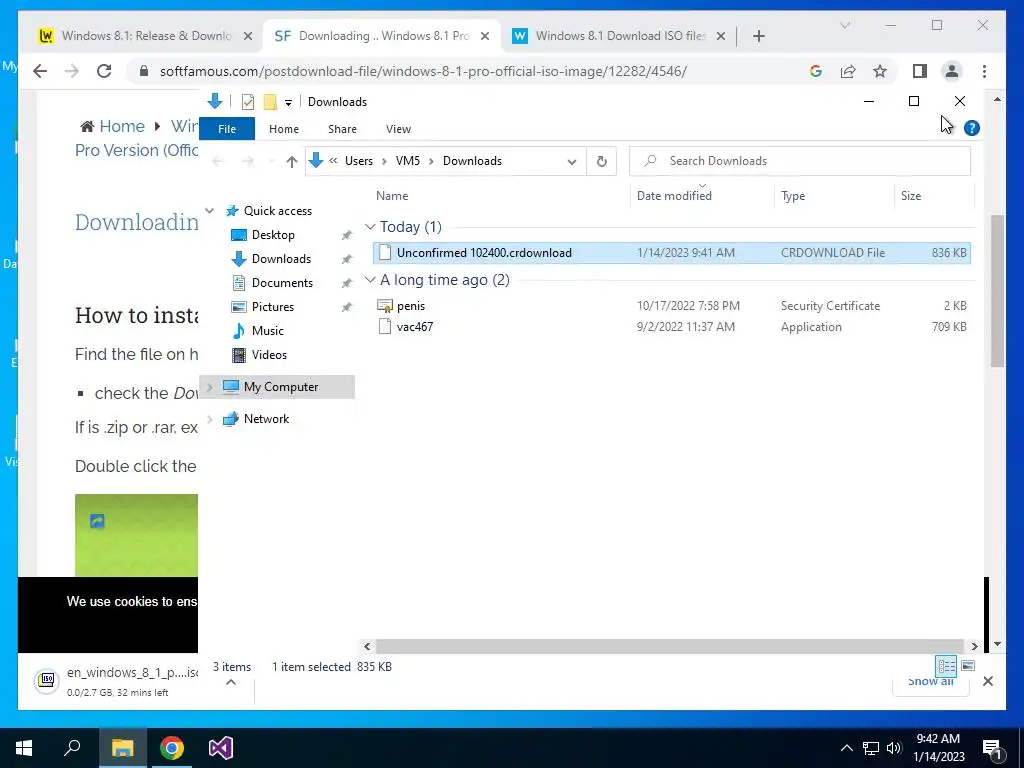The width and height of the screenshot is (1024, 768).
Task: Click the Chrome back arrow button
Action: 40,71
